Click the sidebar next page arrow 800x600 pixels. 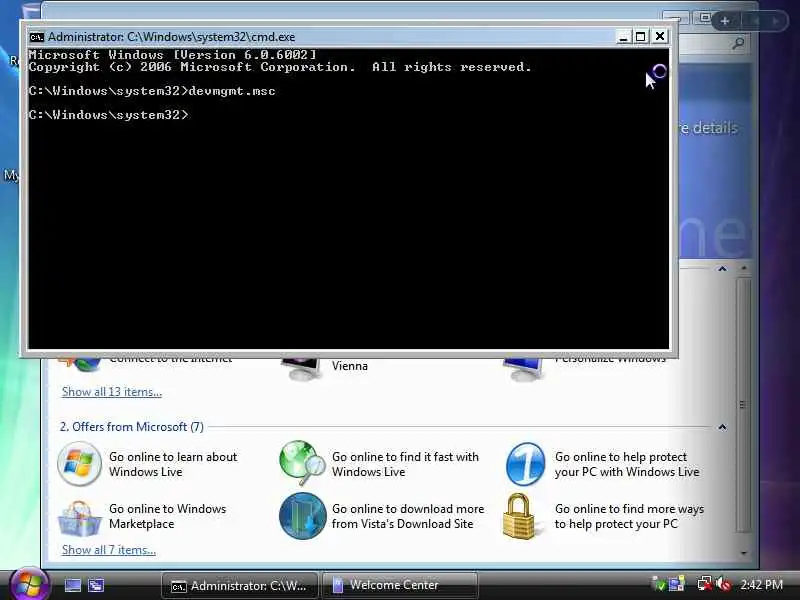(776, 21)
